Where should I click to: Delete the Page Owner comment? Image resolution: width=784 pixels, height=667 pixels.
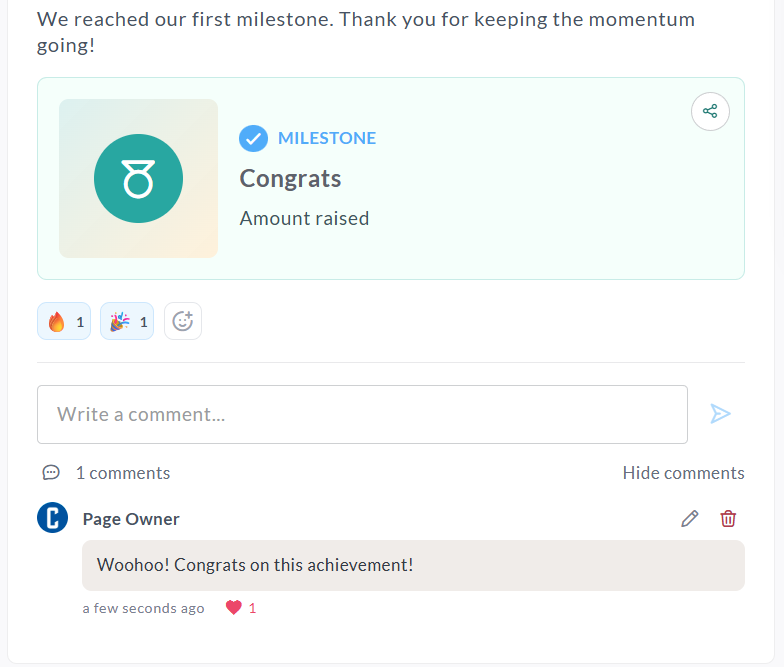(728, 518)
